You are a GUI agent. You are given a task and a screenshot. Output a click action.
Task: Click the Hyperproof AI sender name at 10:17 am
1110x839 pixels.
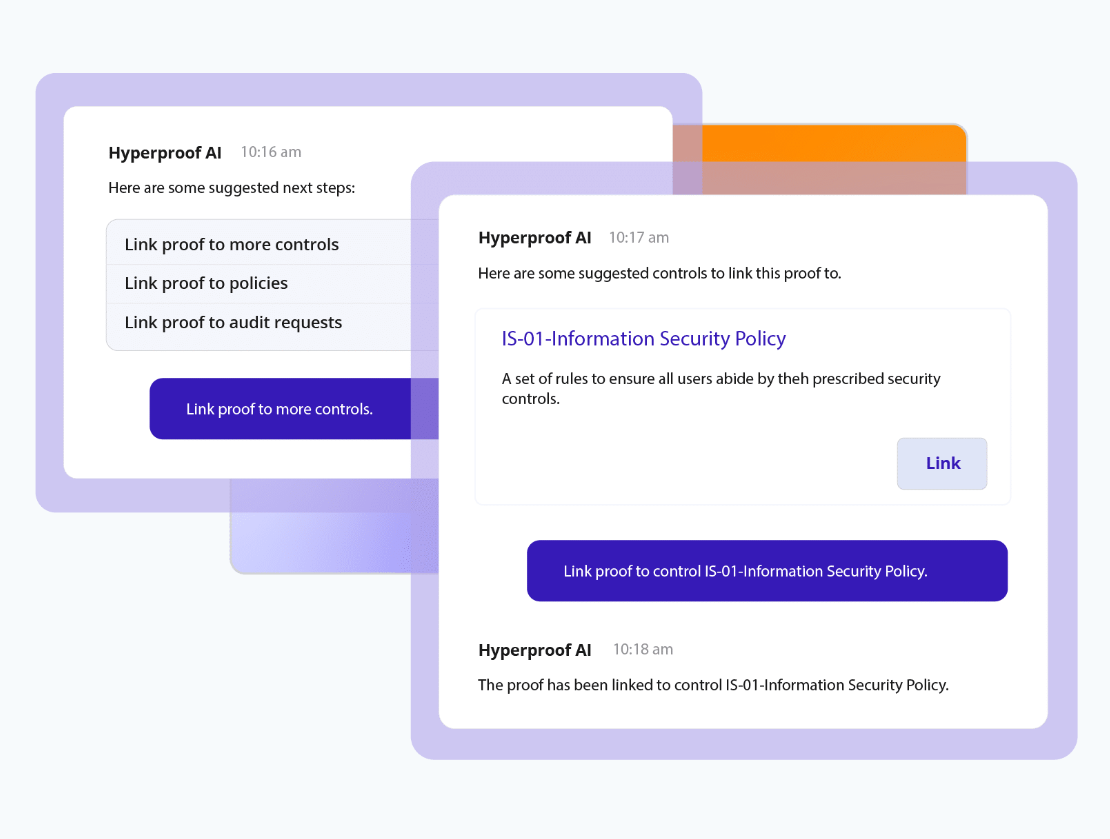[x=535, y=237]
